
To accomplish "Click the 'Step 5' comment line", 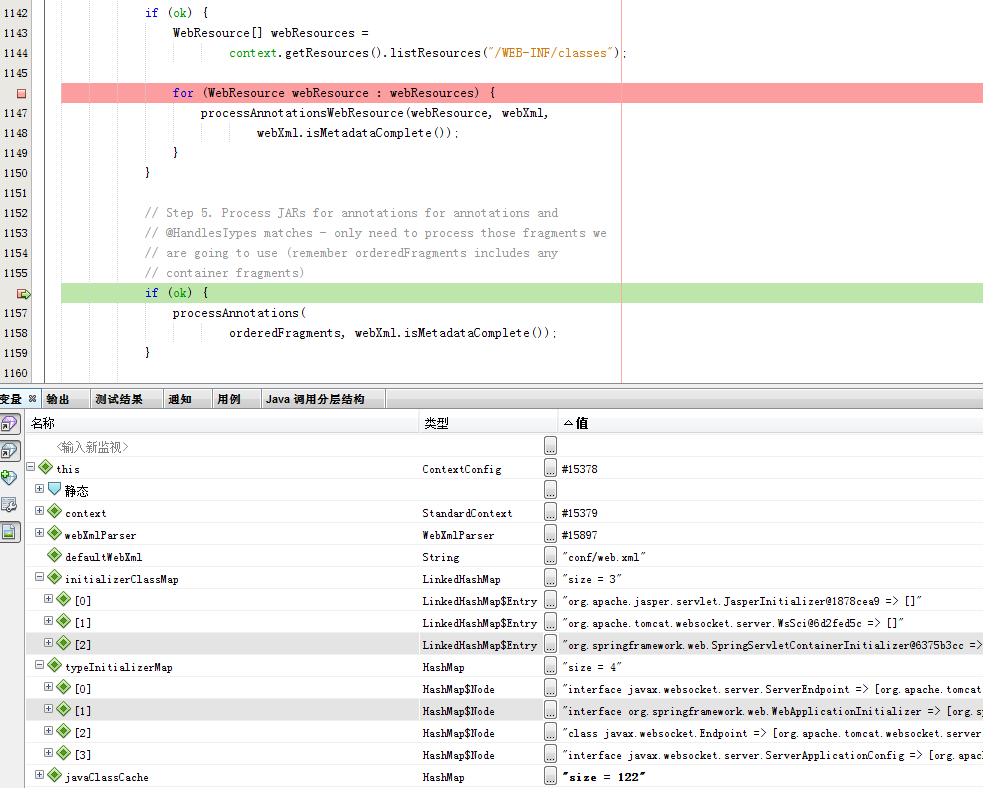I will pos(351,213).
